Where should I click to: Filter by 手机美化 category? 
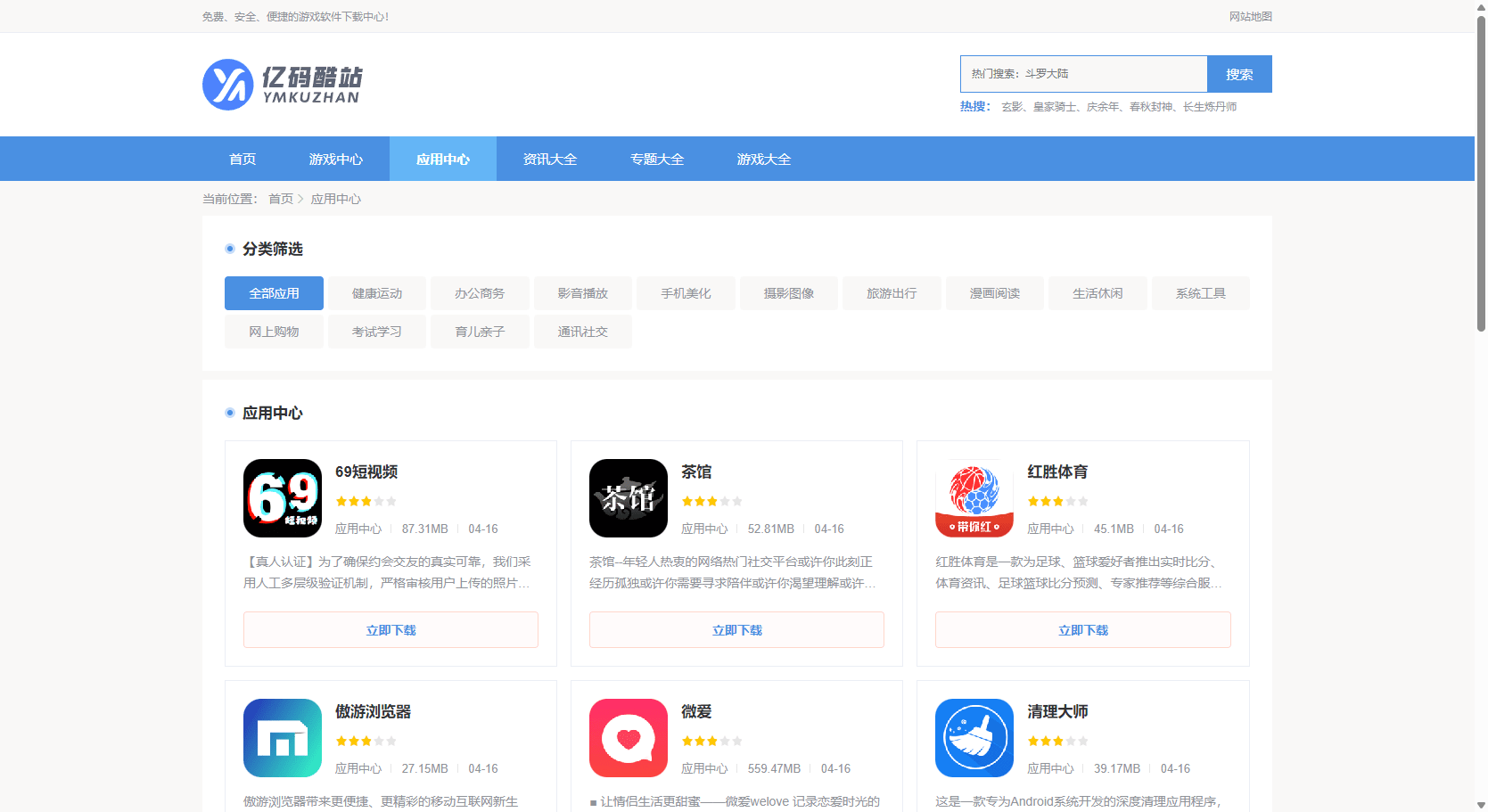pos(686,293)
